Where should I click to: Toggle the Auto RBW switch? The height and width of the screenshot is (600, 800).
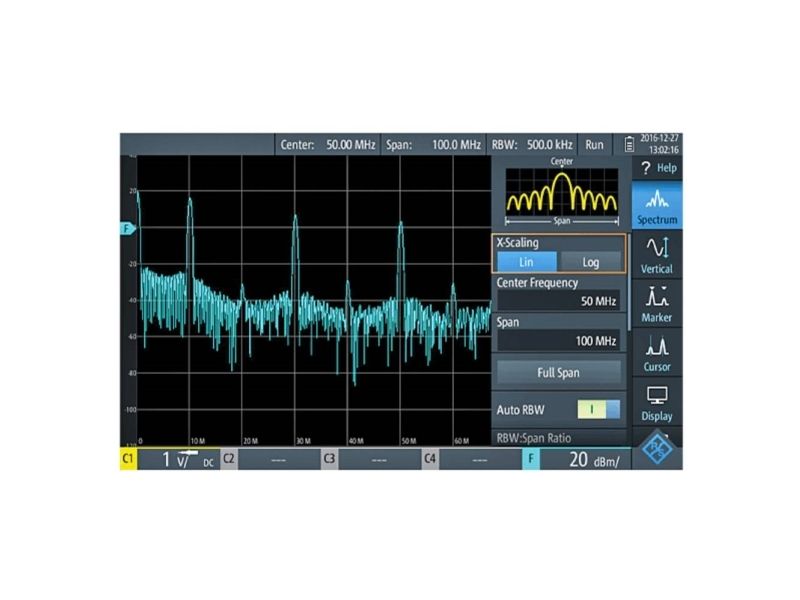click(x=598, y=410)
